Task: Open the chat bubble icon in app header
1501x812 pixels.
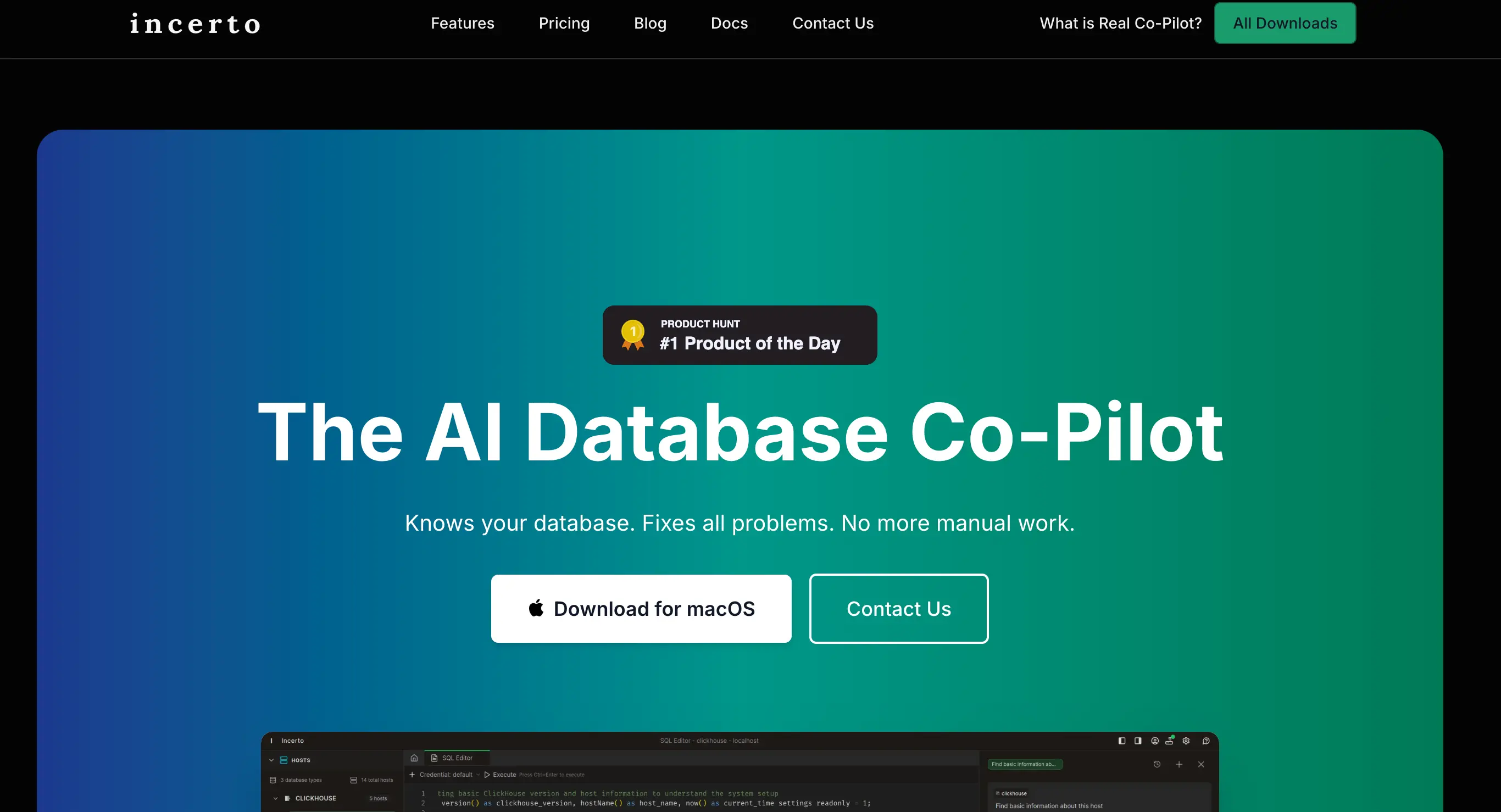Action: click(1205, 741)
